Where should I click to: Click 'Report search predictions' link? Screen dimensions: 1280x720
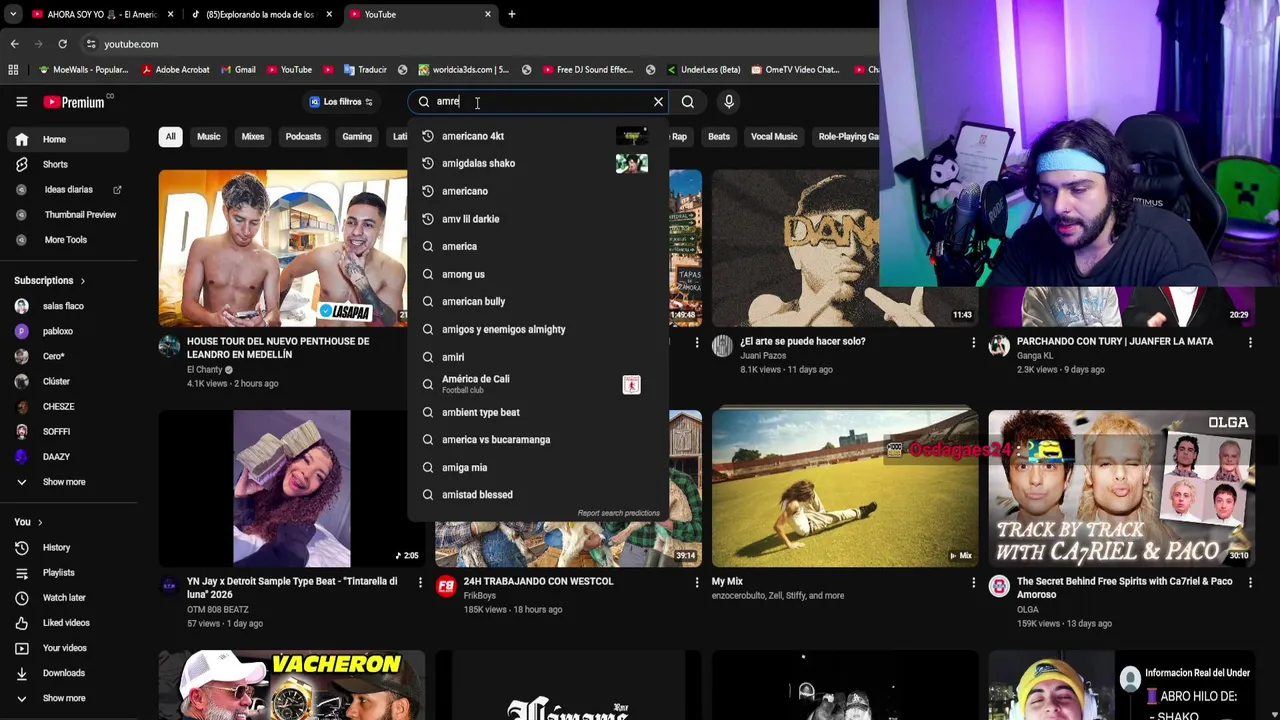[x=618, y=513]
